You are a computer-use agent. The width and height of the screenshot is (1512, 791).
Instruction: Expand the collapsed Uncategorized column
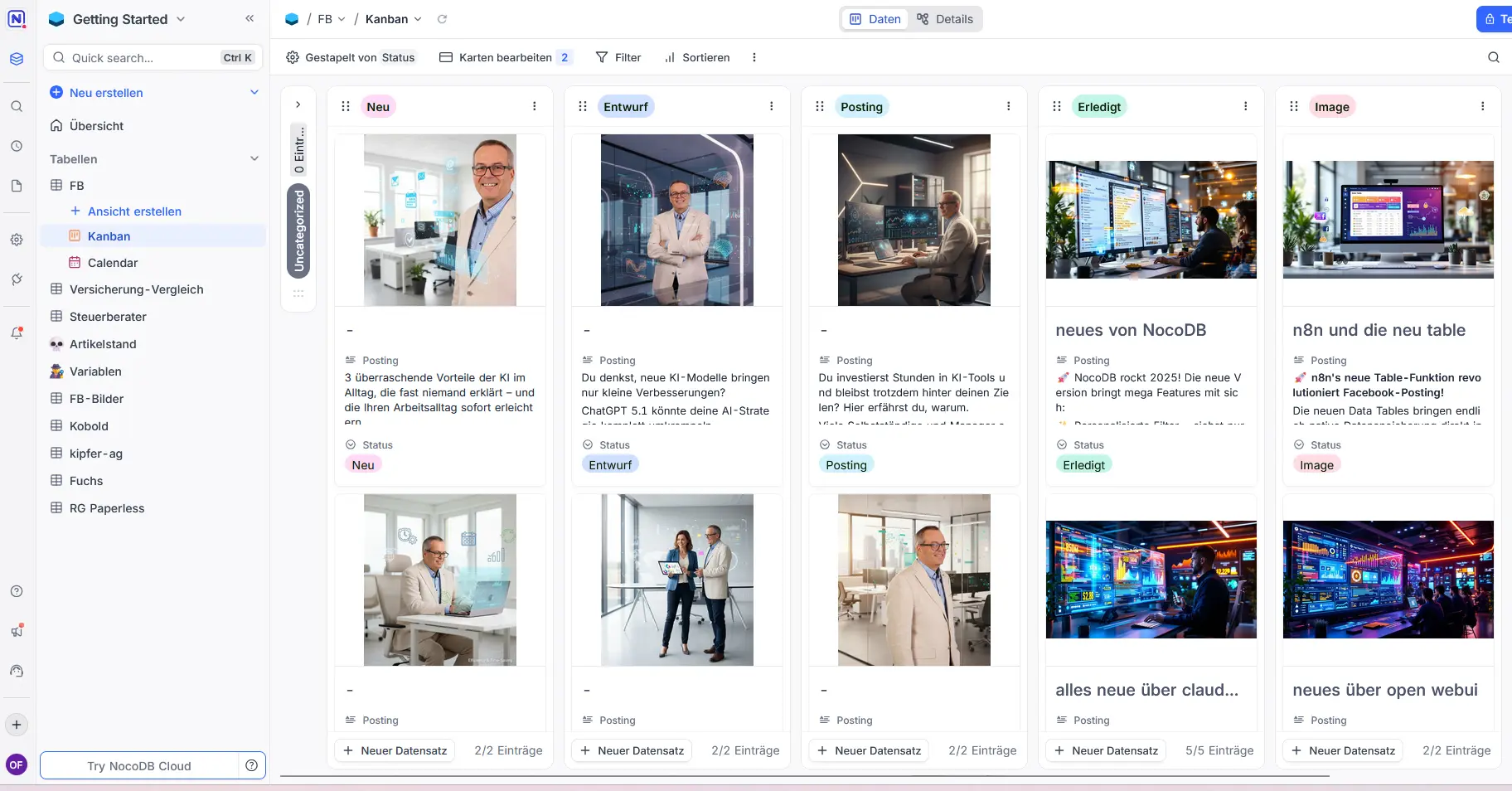tap(298, 104)
